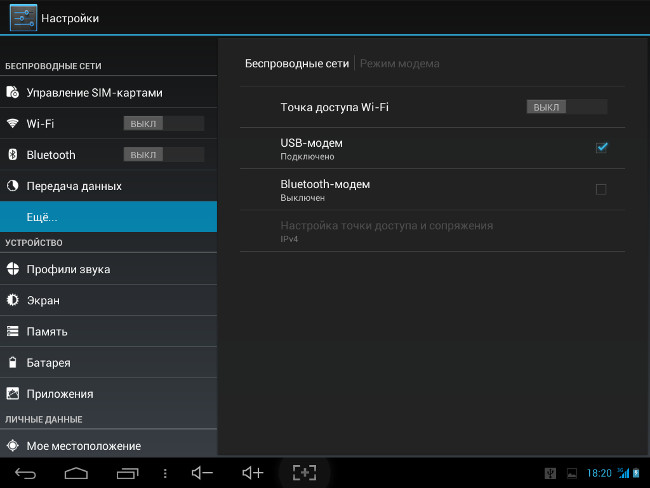Tap the mobile signal strength icon
The width and height of the screenshot is (650, 488).
pos(623,473)
